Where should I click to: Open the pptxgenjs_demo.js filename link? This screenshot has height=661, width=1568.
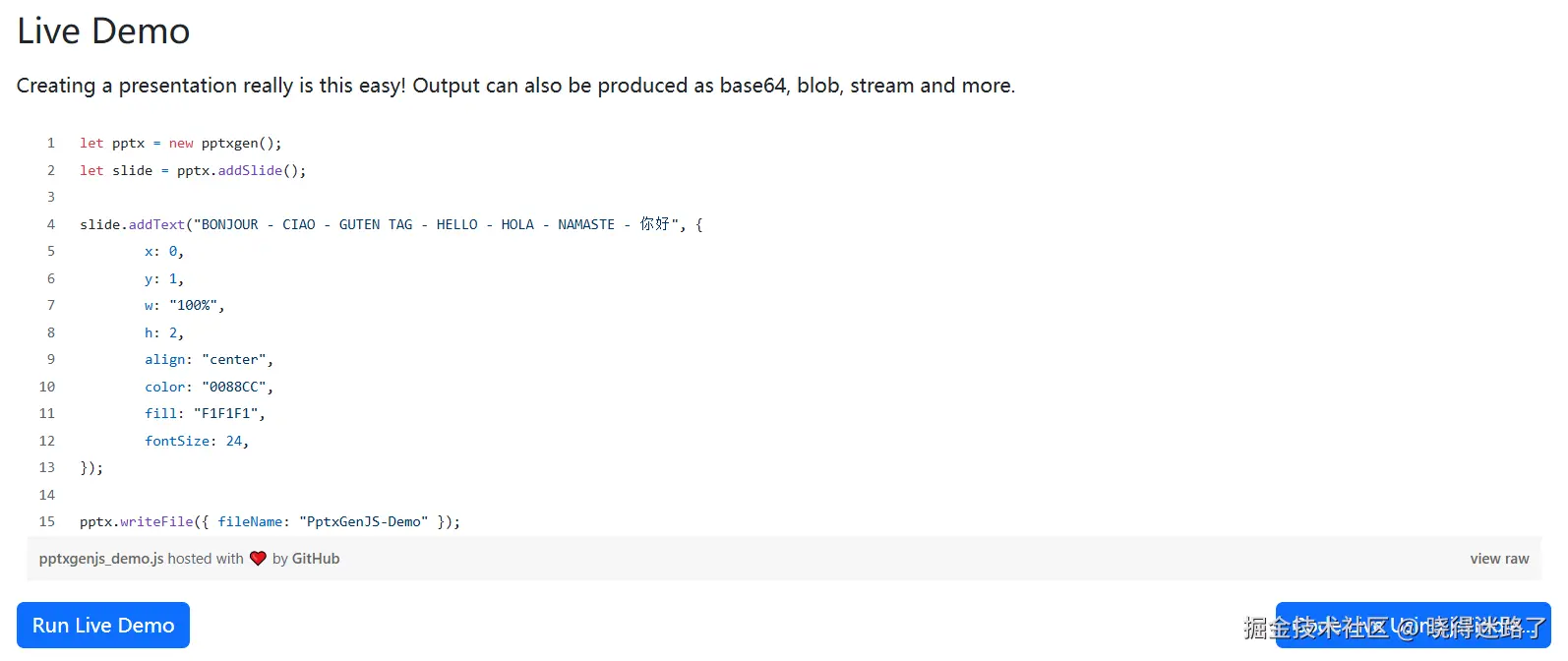pos(98,558)
